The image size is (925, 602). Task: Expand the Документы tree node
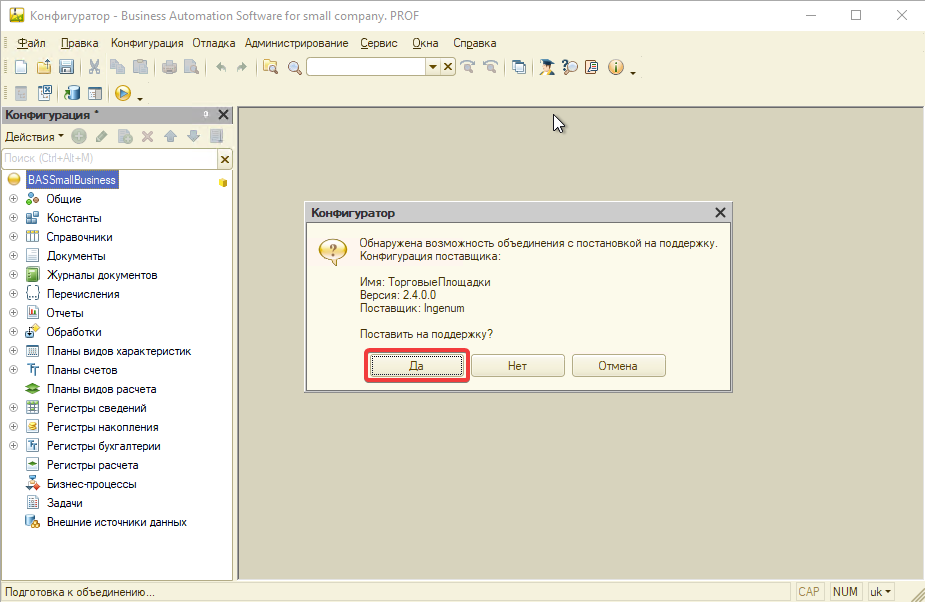14,256
